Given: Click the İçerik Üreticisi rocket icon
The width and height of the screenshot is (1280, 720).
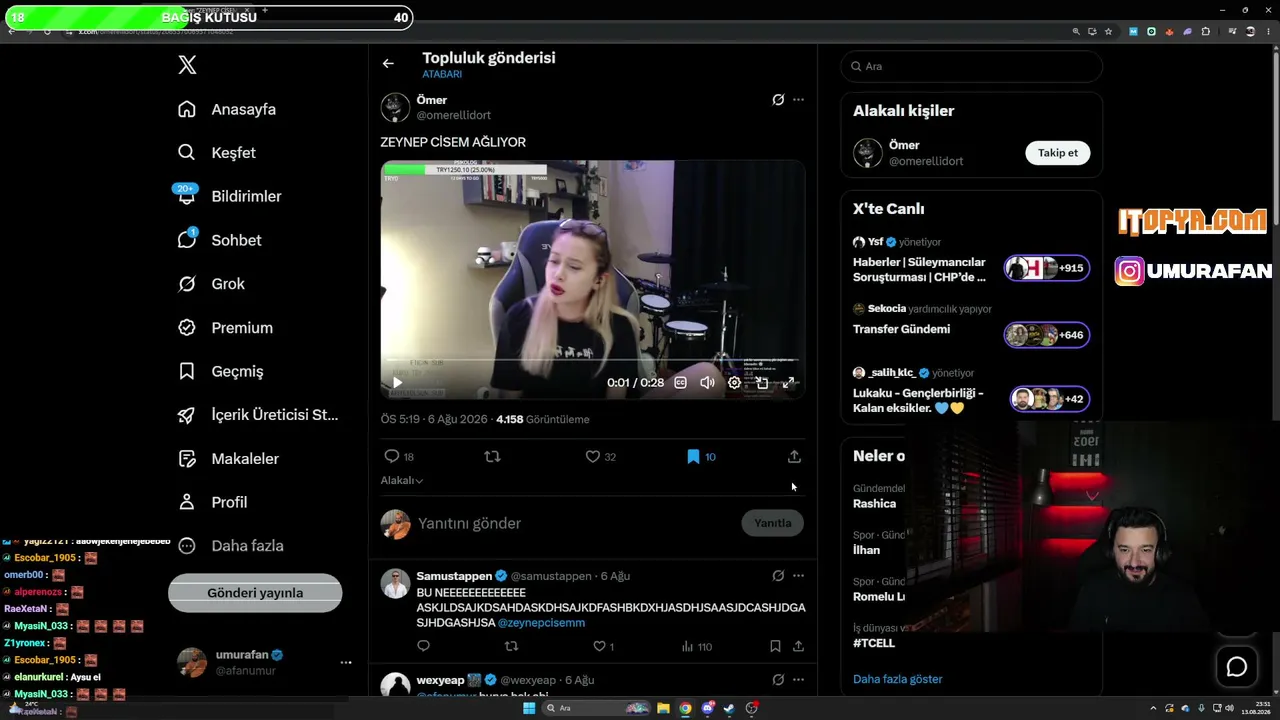Looking at the screenshot, I should click(x=187, y=415).
